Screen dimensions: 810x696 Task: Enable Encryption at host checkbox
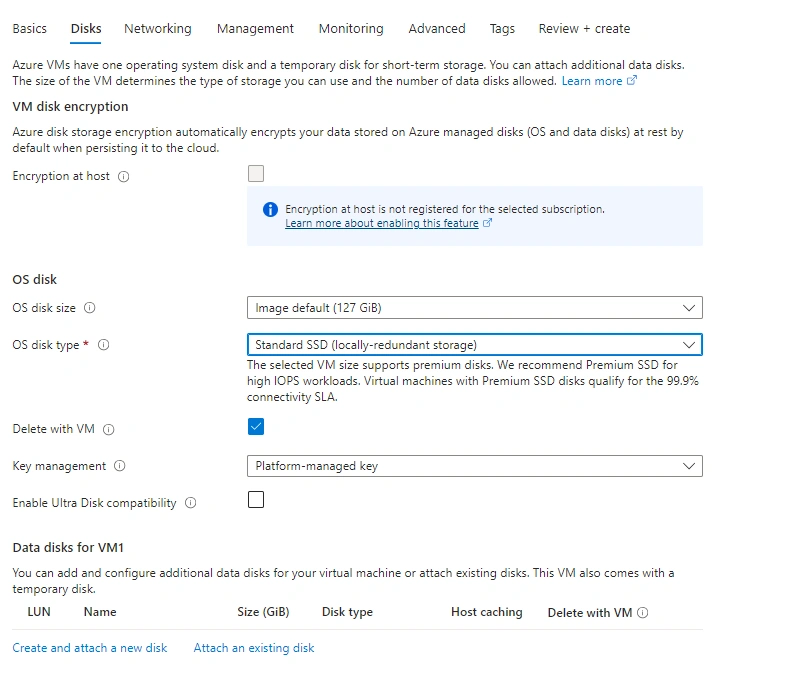256,174
